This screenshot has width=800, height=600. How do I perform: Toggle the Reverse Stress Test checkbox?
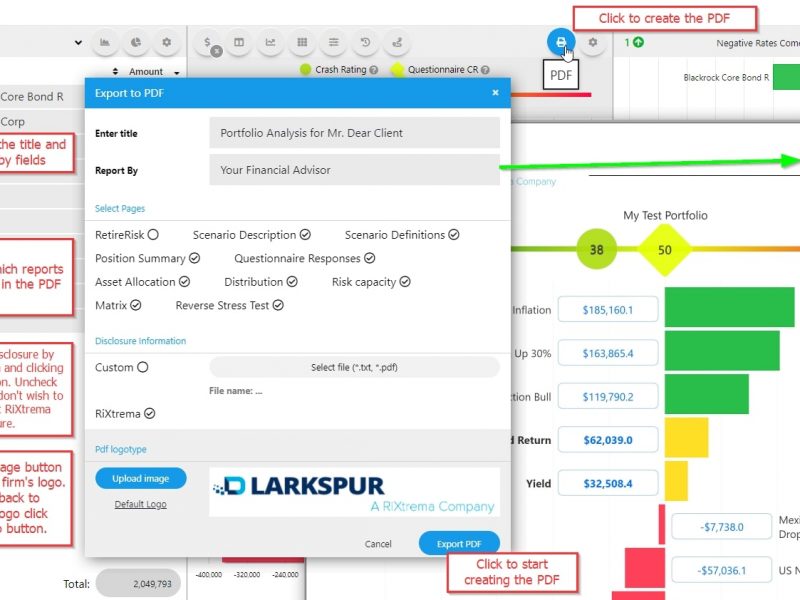[278, 305]
